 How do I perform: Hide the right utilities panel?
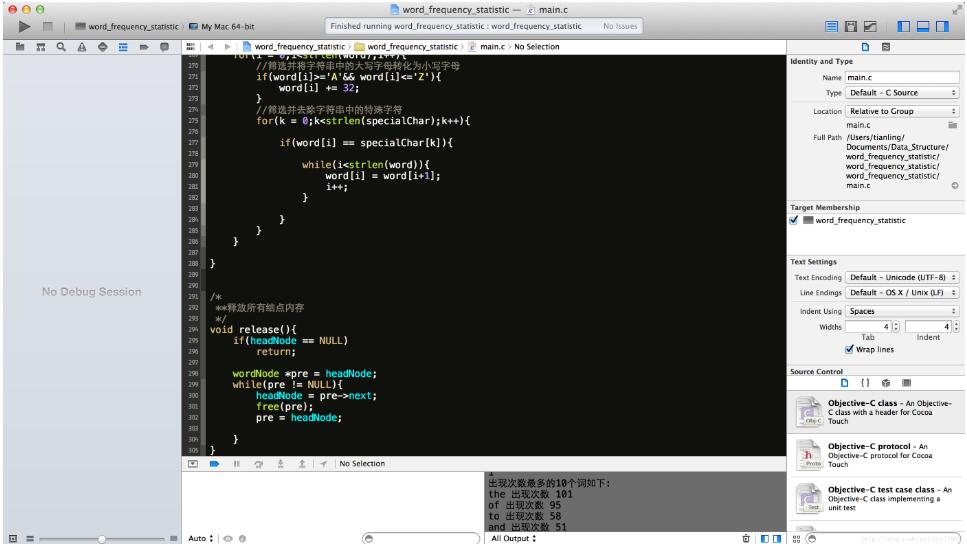tap(942, 27)
